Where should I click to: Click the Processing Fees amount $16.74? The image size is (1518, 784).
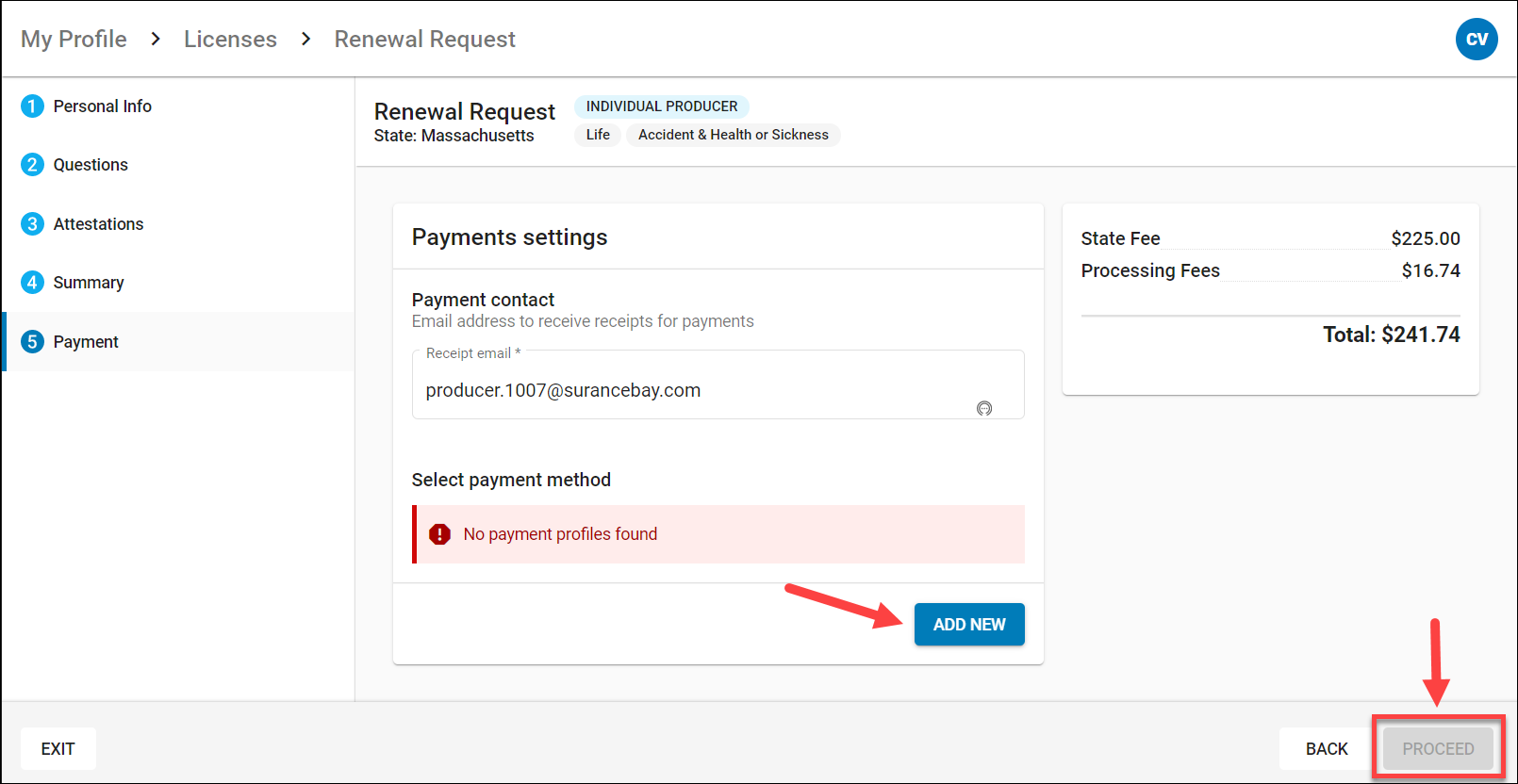(x=1430, y=270)
